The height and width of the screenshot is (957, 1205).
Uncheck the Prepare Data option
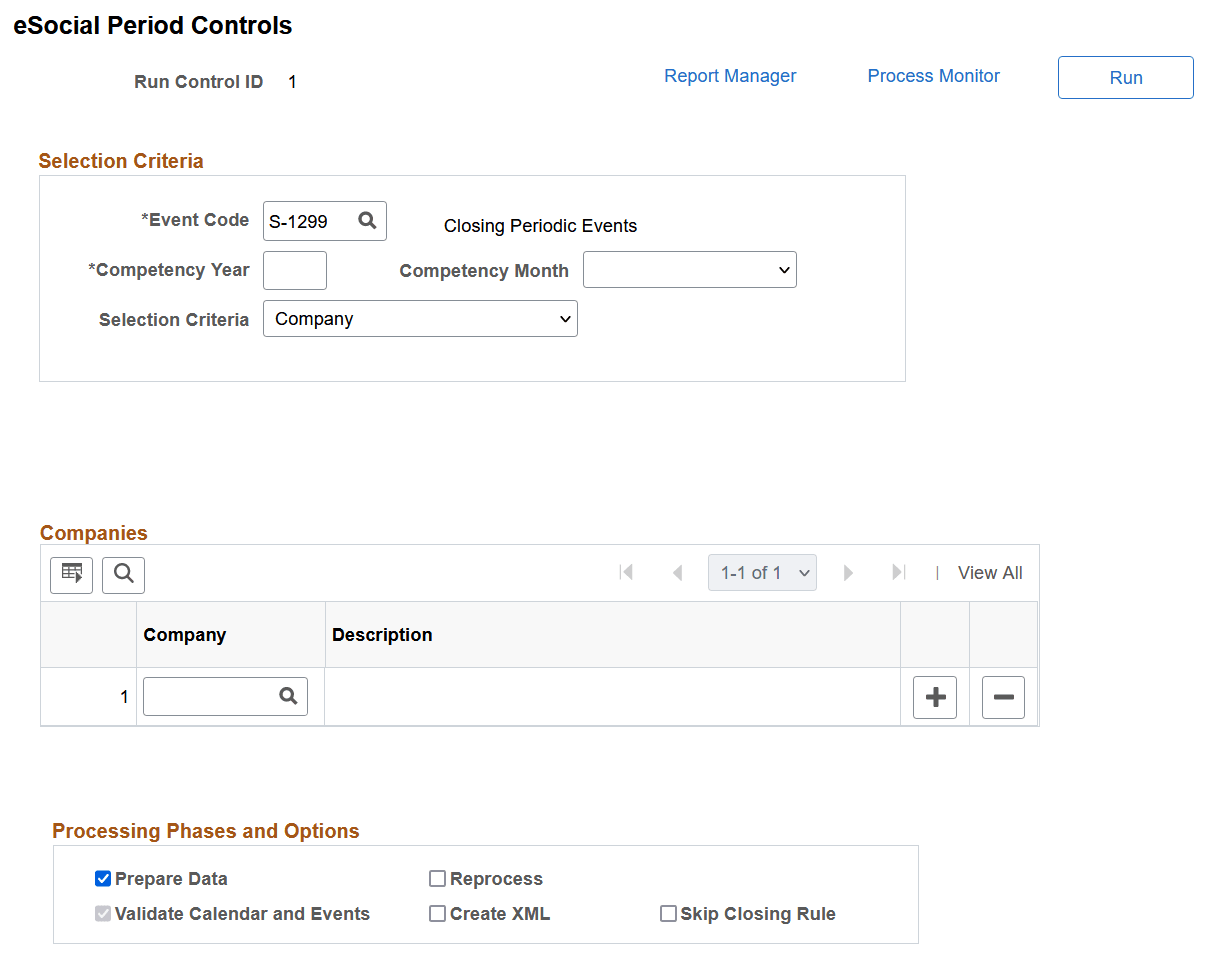[x=102, y=878]
